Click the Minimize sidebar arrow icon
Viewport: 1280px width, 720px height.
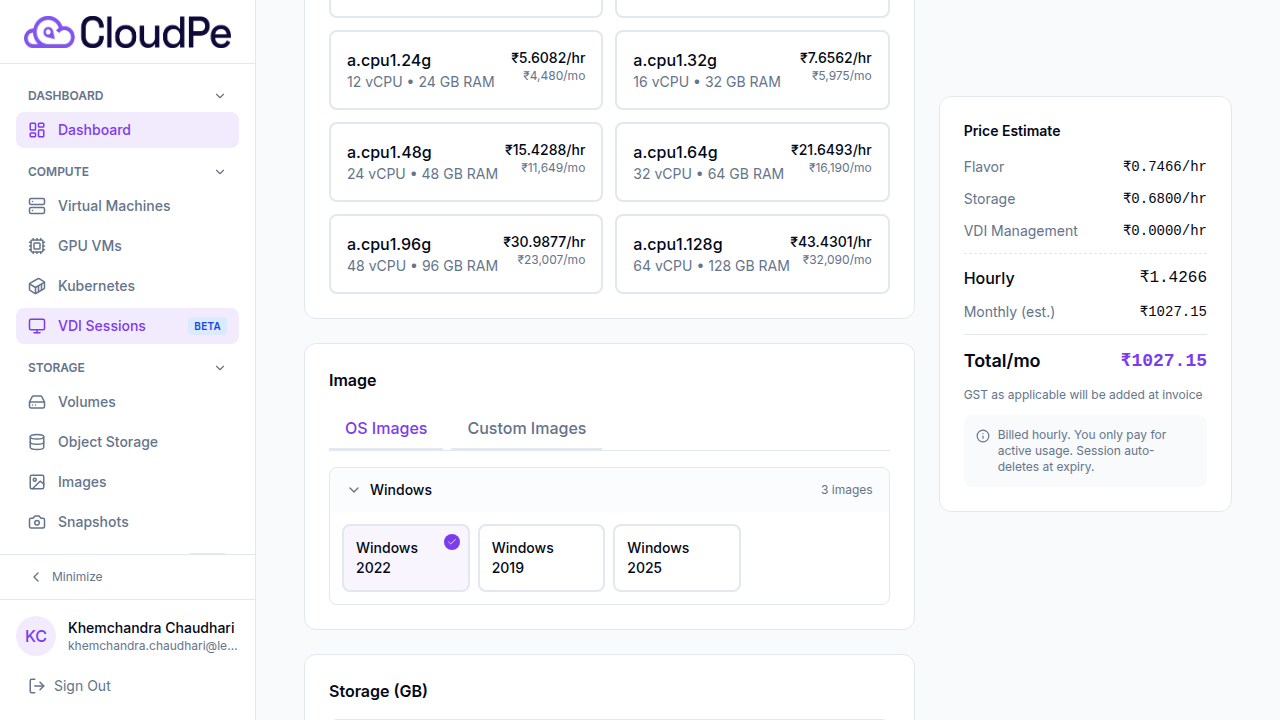[37, 577]
